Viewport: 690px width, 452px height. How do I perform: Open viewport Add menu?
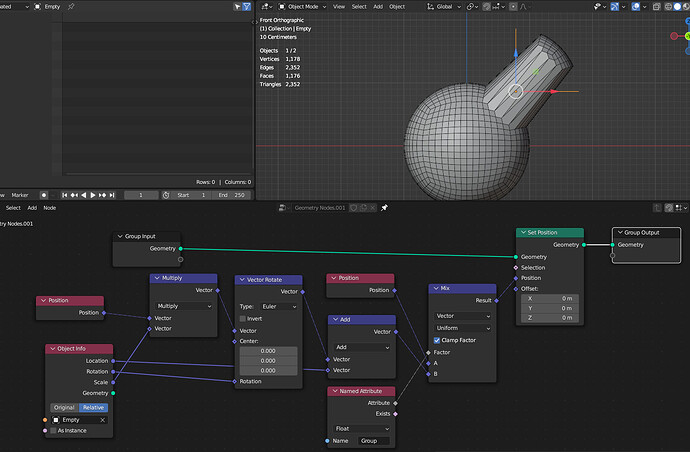point(378,7)
